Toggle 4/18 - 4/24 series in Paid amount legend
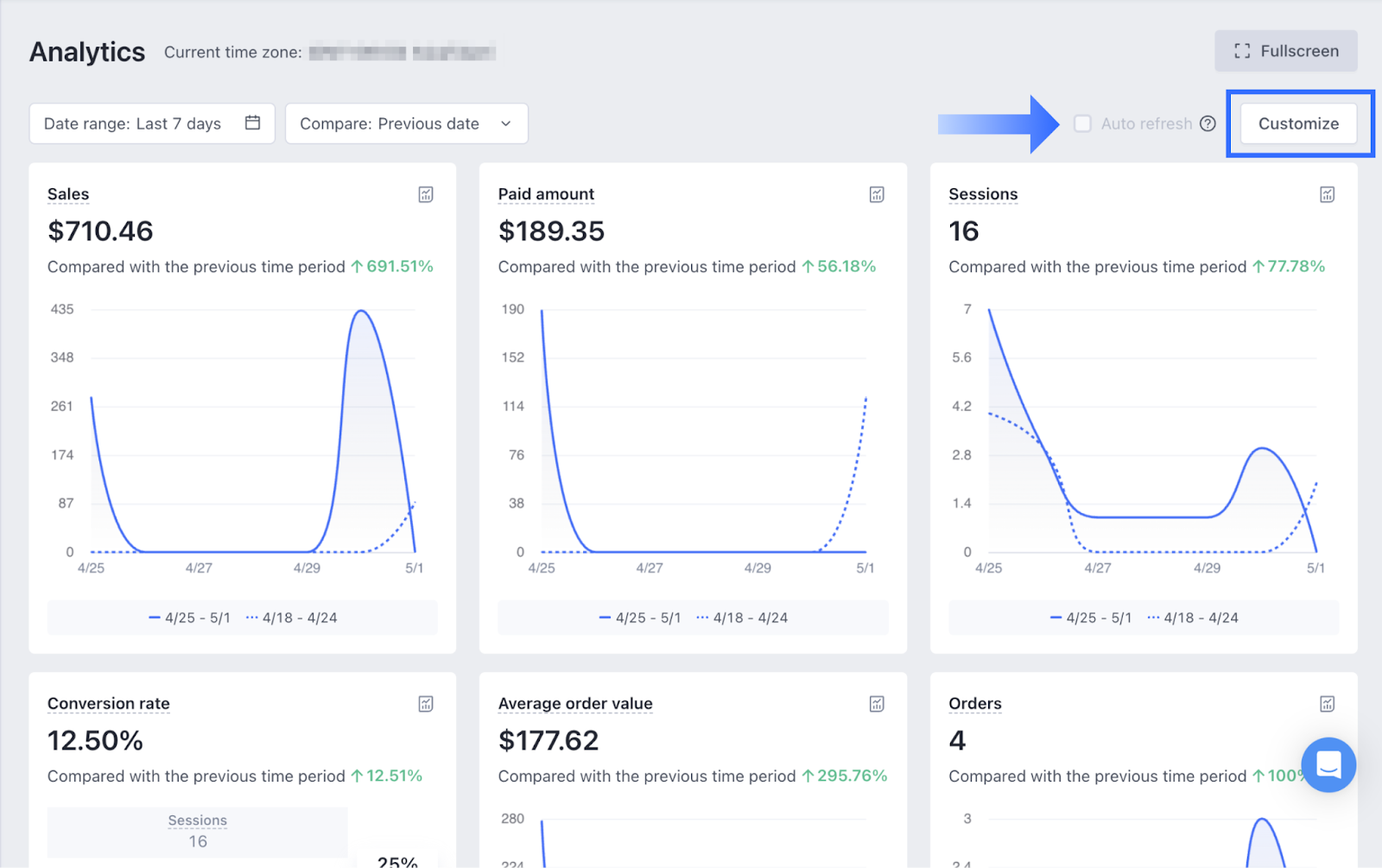The height and width of the screenshot is (868, 1382). 742,618
